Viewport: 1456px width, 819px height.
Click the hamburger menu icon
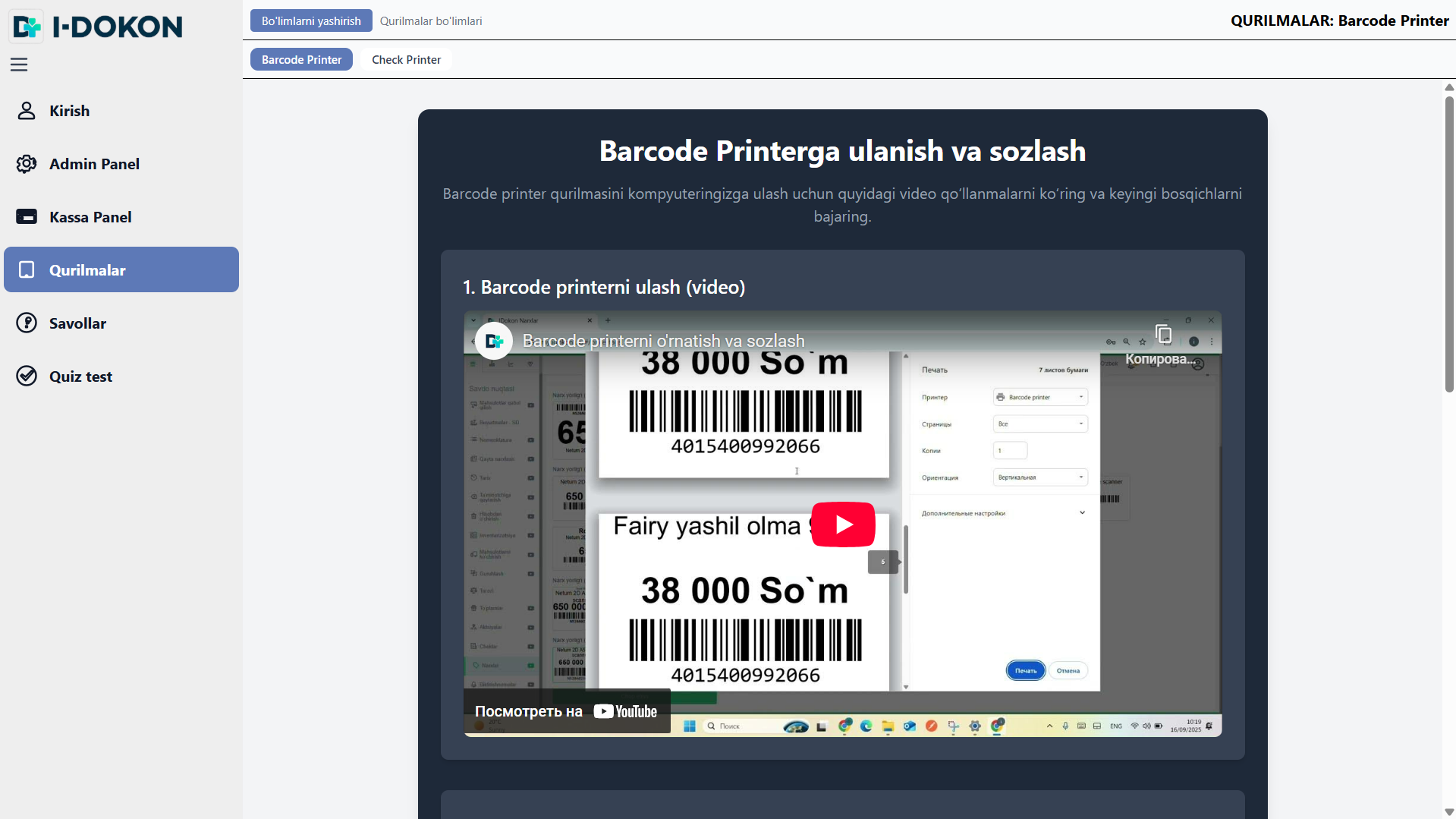pos(19,65)
